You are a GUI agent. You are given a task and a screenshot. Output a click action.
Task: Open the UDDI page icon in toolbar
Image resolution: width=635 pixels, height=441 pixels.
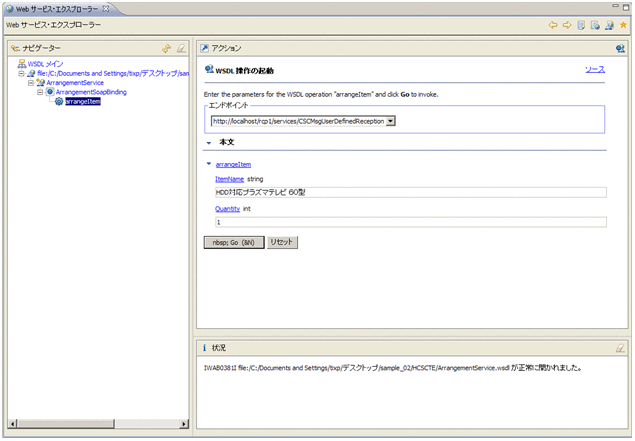[580, 25]
